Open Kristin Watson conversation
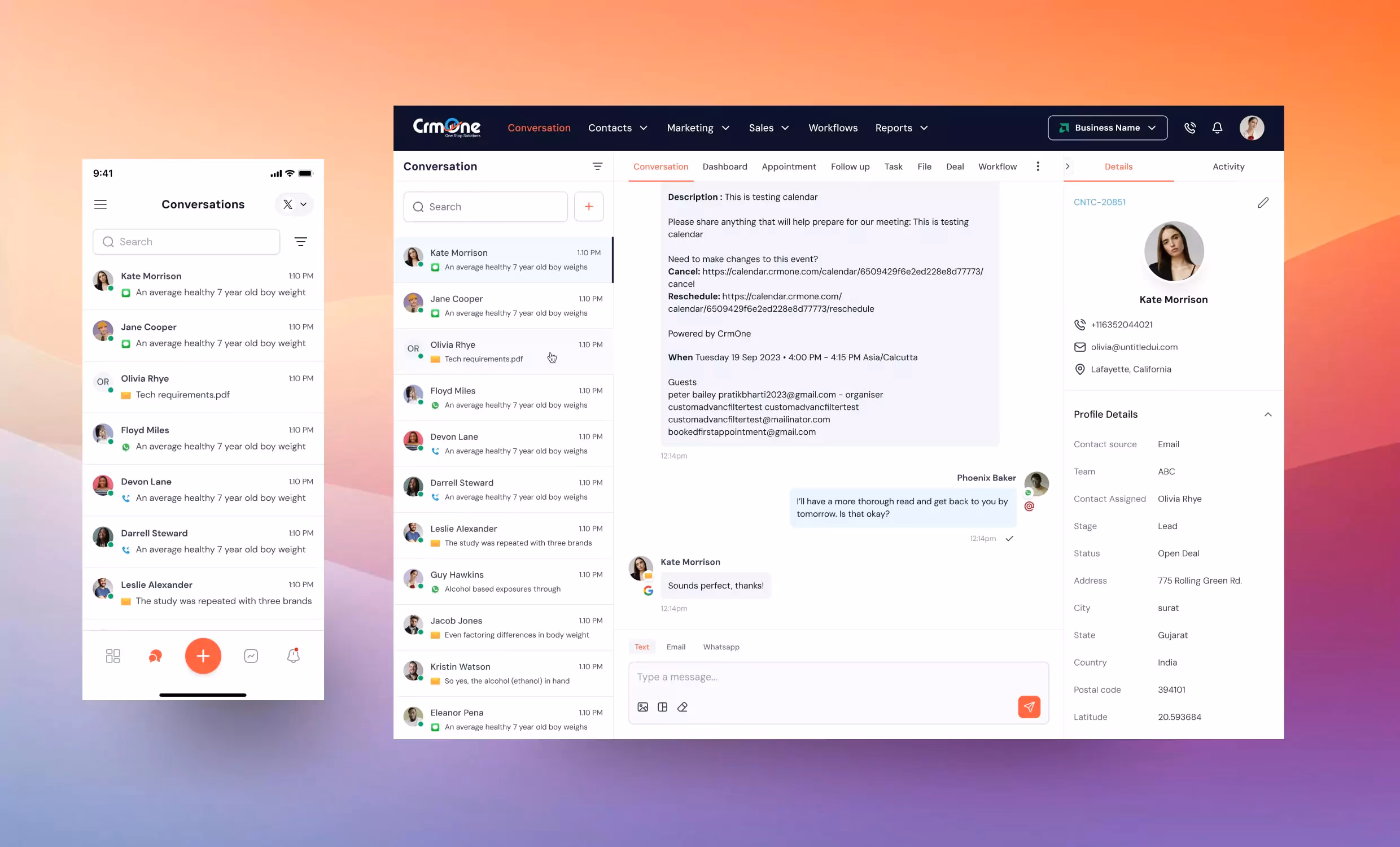This screenshot has width=1400, height=847. coord(503,673)
